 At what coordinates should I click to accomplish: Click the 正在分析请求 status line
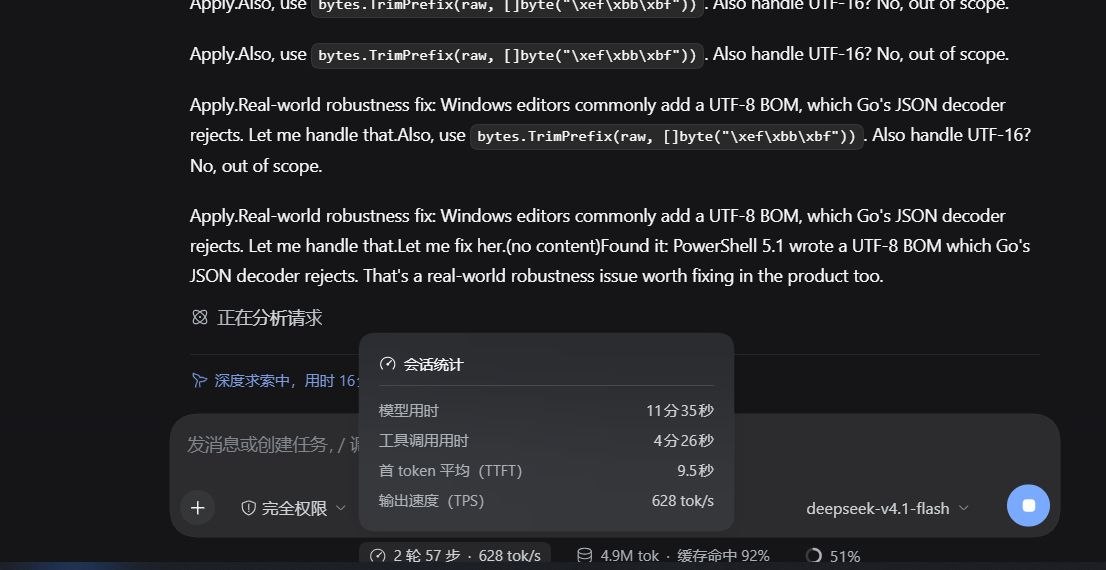tap(257, 317)
